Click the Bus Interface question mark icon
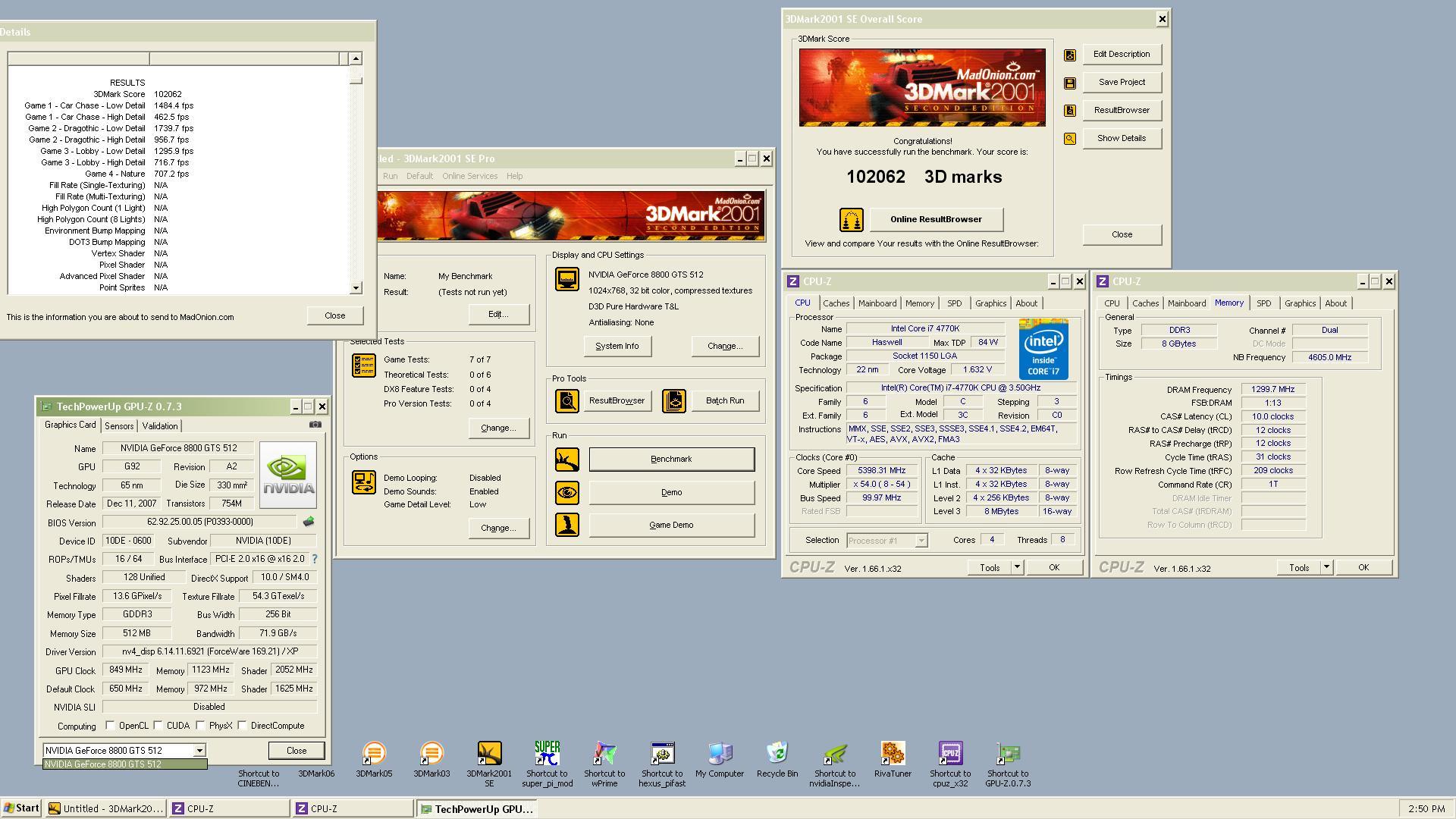The image size is (1456, 819). point(315,559)
